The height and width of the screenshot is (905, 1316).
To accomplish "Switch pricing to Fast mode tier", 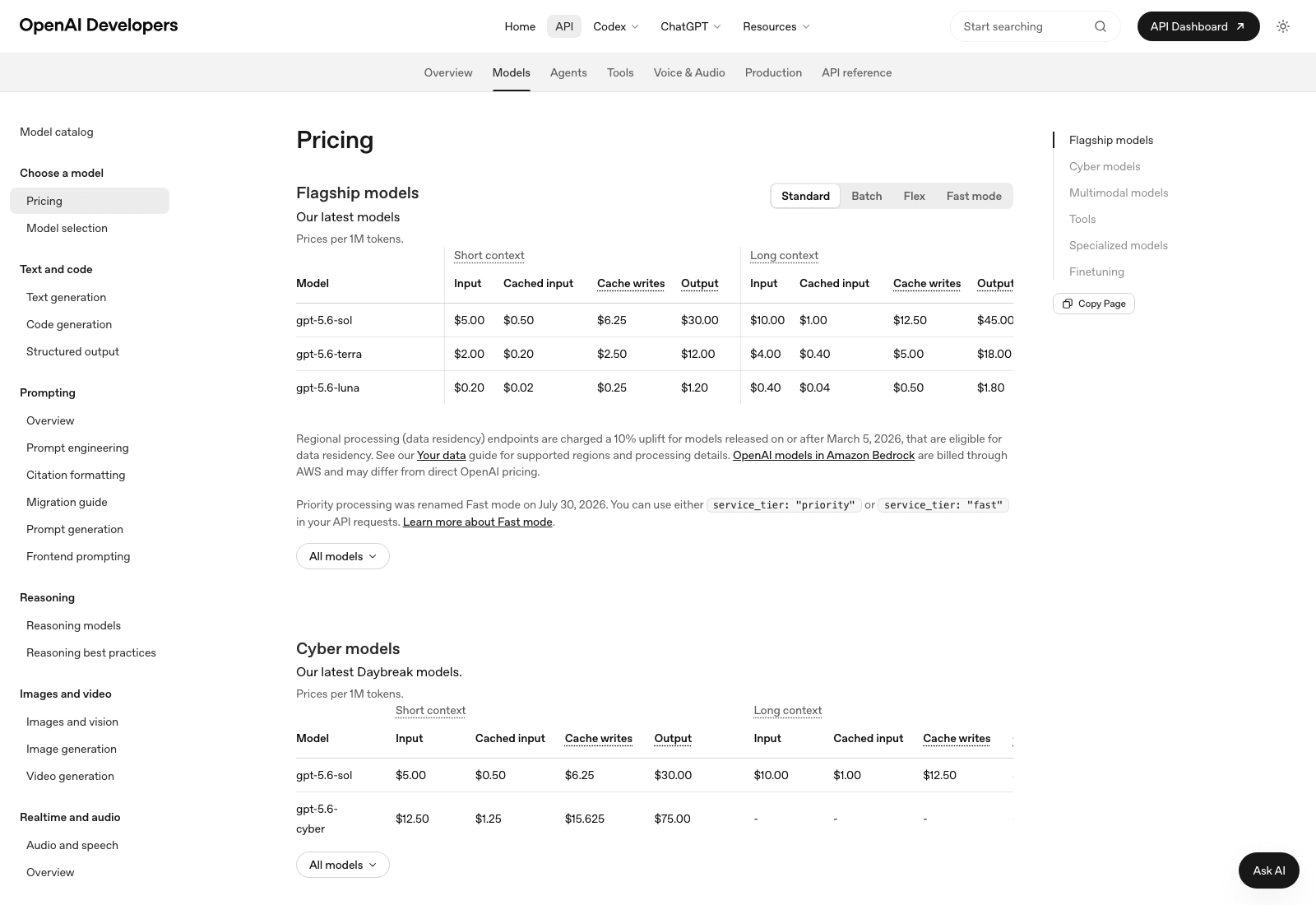I will [974, 196].
